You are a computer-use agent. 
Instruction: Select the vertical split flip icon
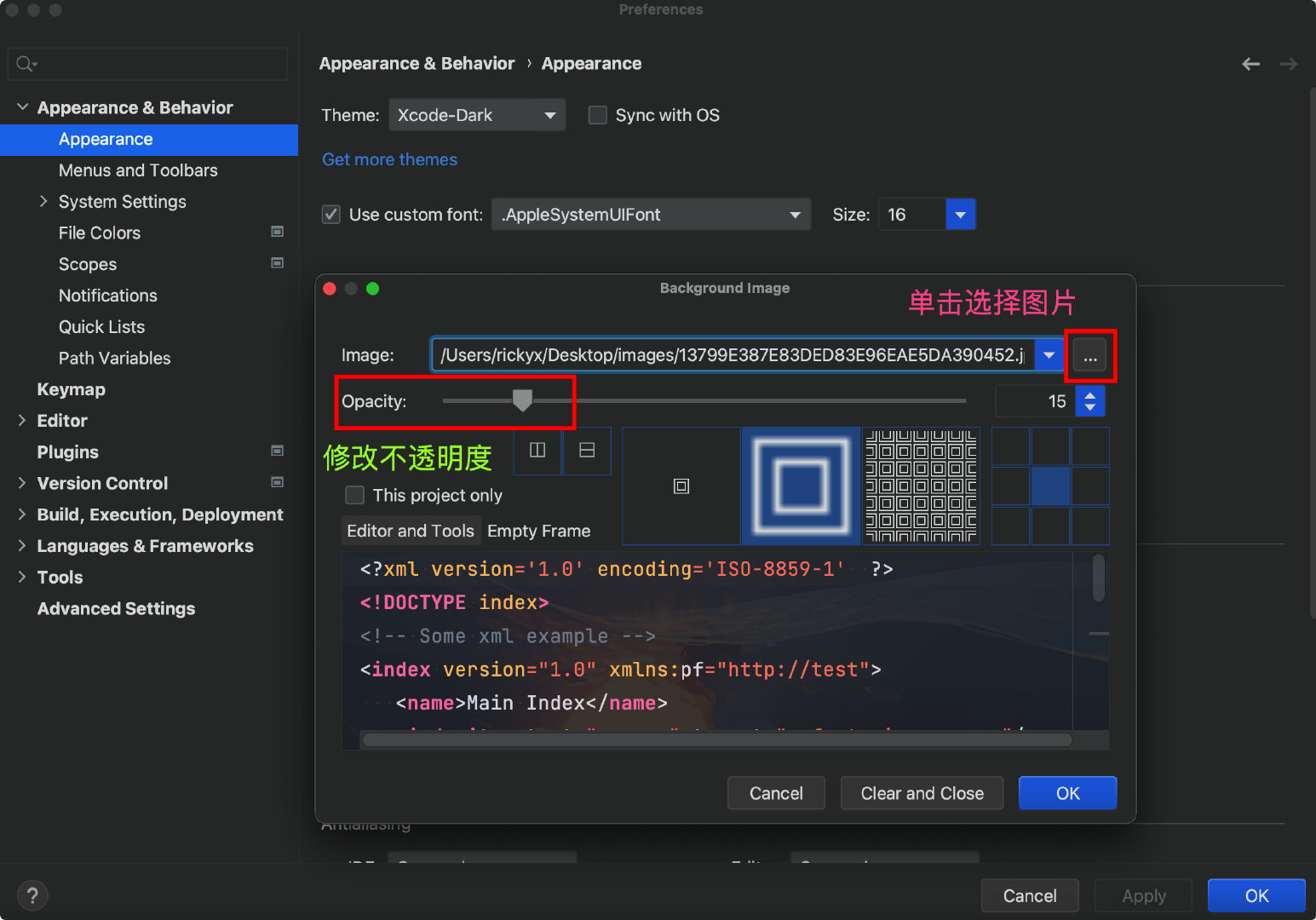(537, 451)
